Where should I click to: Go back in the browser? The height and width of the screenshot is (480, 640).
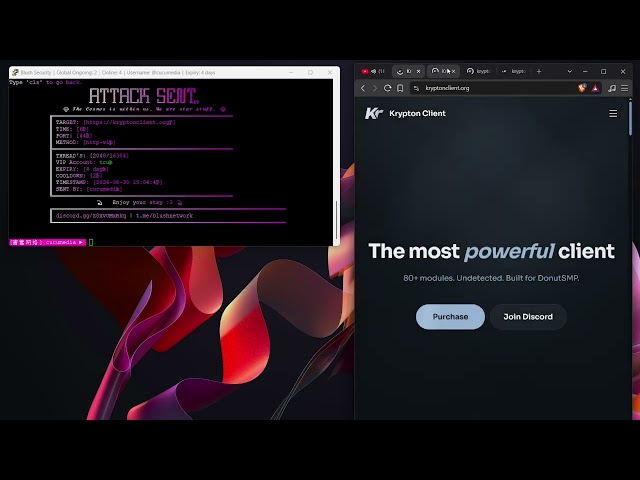tap(363, 88)
